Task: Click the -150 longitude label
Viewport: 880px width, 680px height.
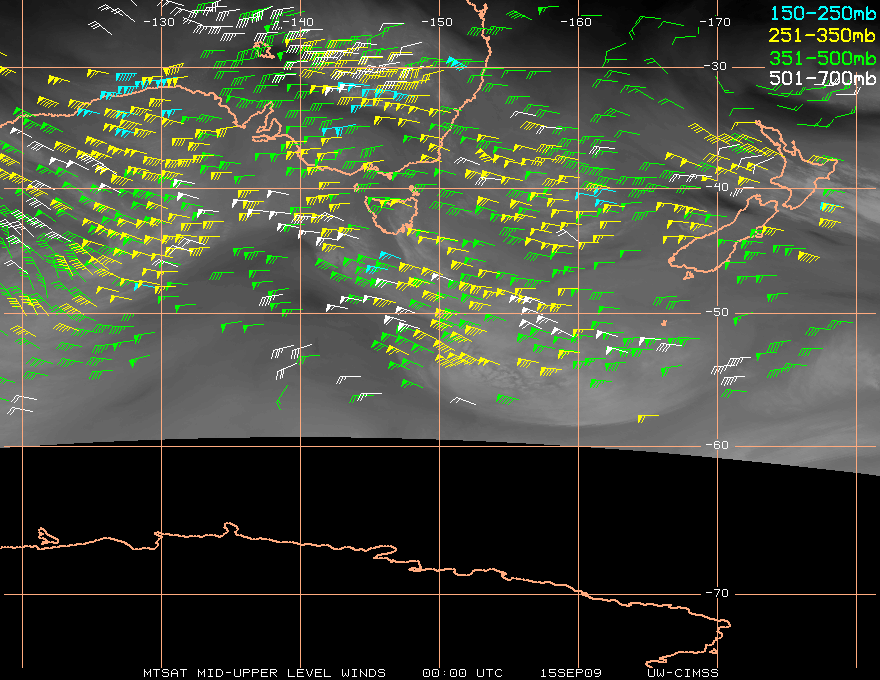Action: [x=437, y=22]
